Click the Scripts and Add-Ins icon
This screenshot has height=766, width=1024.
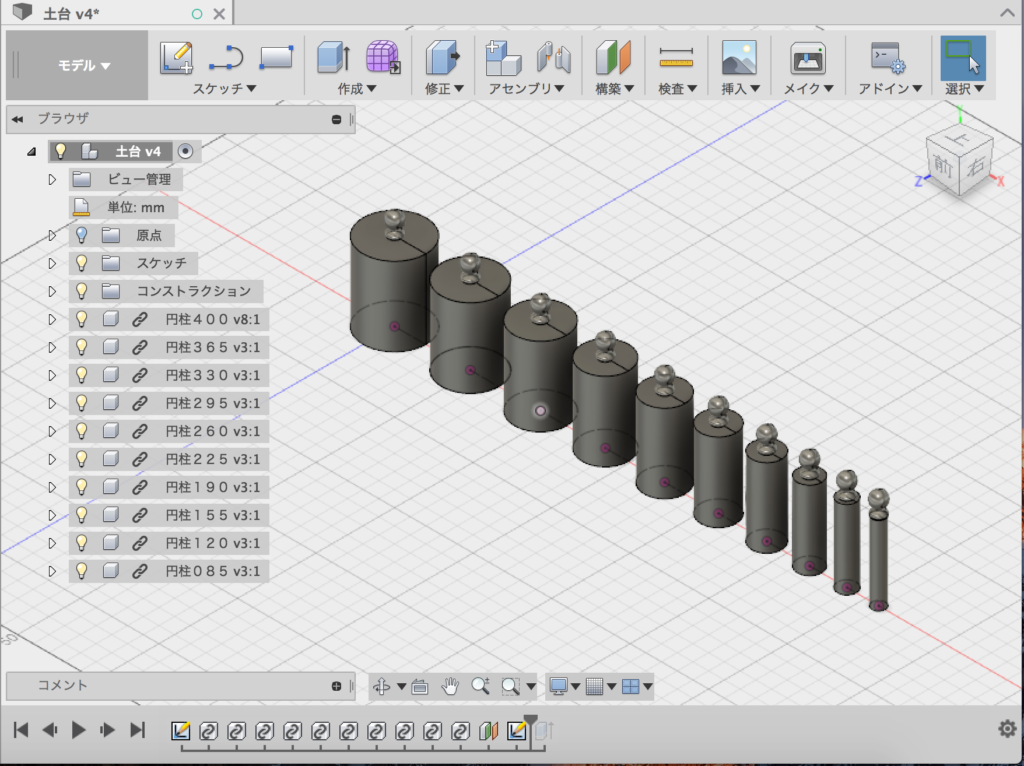coord(888,57)
